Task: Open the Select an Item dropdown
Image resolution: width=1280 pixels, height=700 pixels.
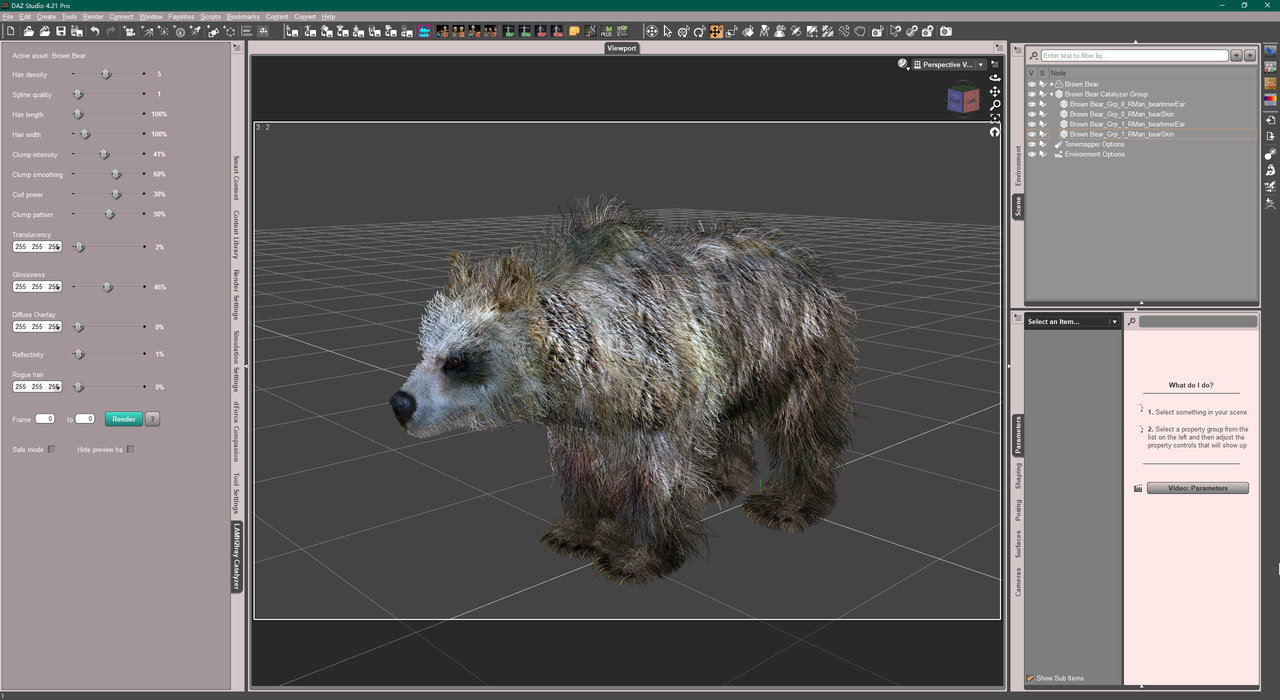Action: 1113,322
